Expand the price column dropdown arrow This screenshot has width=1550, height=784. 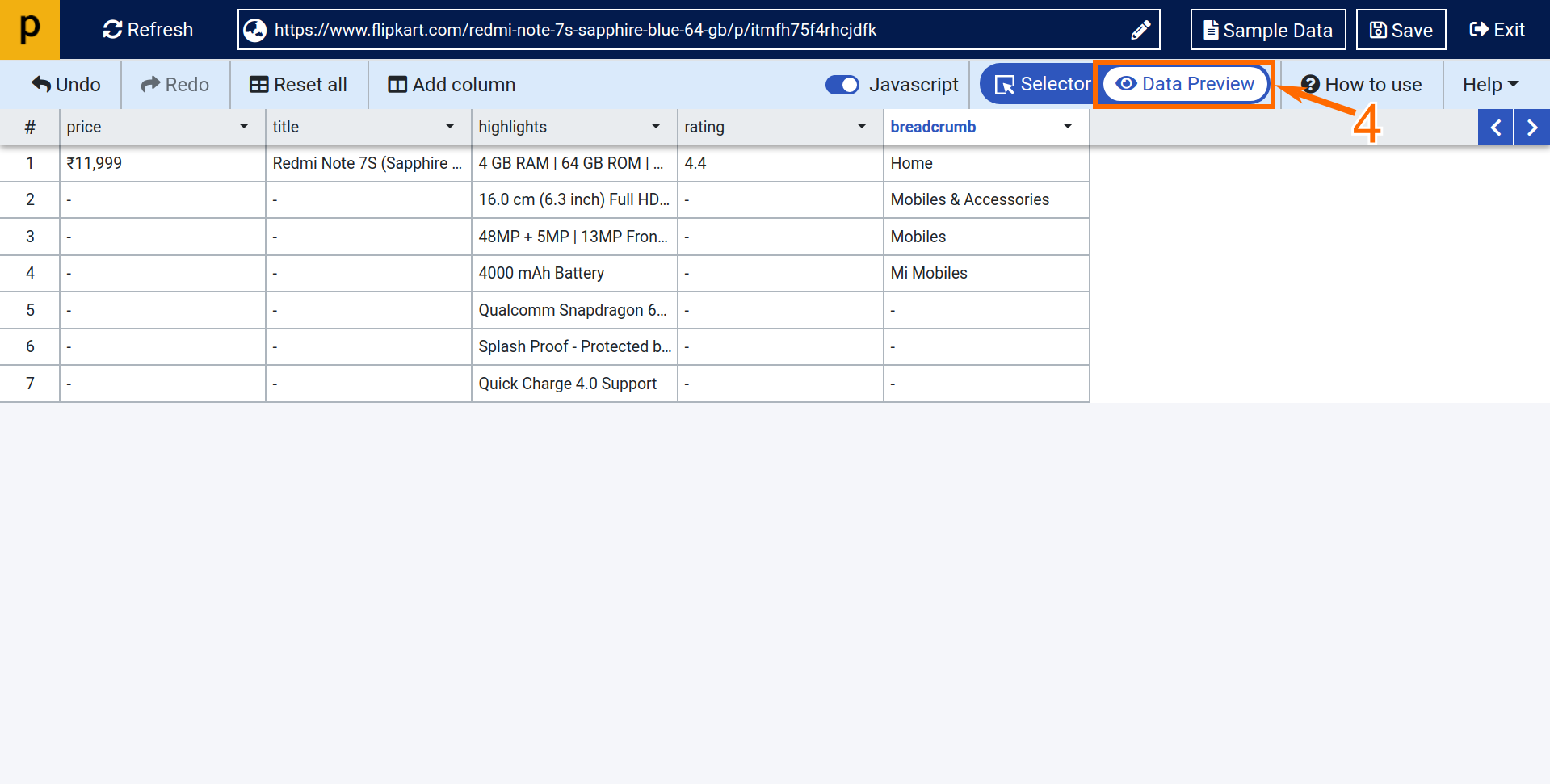click(244, 127)
